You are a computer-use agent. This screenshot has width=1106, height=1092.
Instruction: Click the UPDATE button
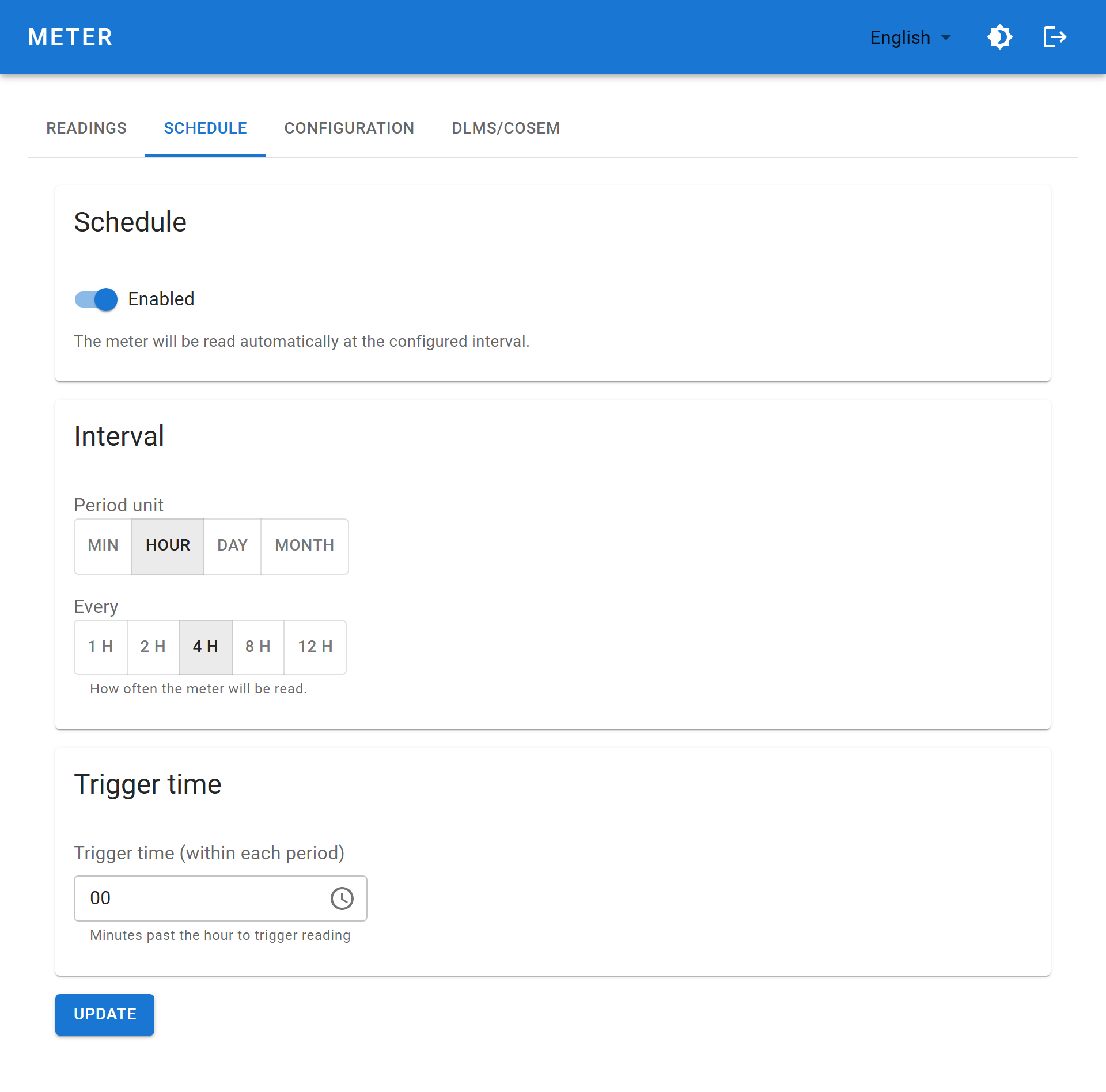click(x=105, y=1014)
